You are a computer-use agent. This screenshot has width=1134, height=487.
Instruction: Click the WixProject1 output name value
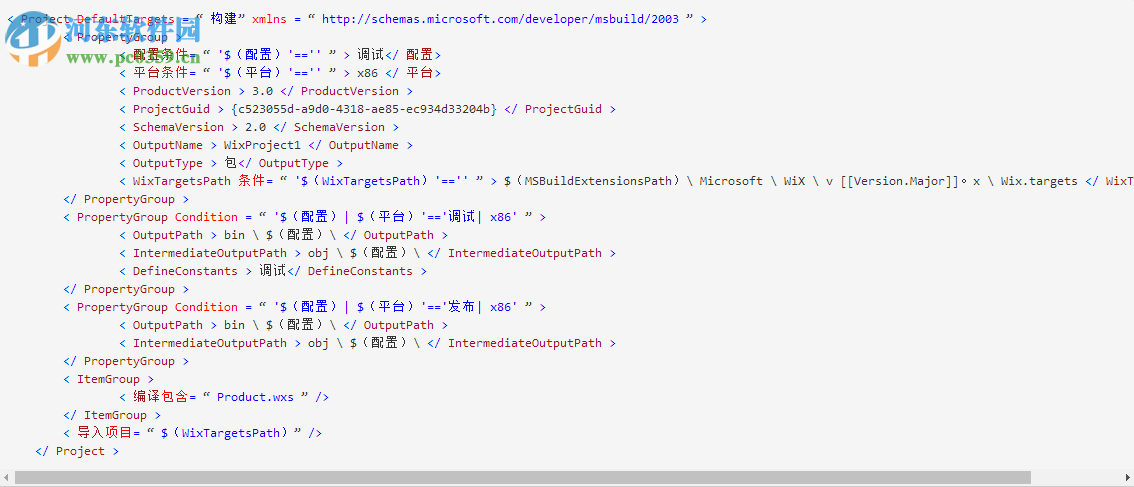tap(262, 145)
